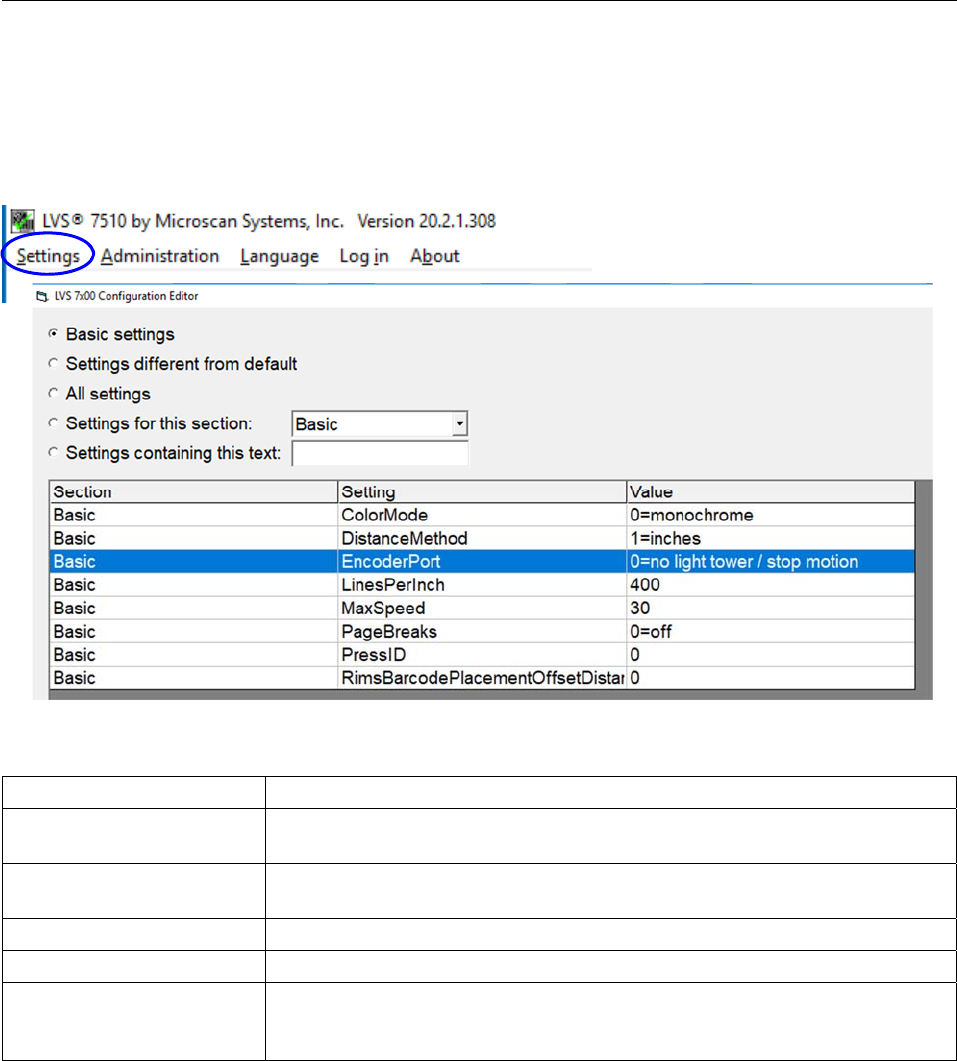Choose the All settings radio button

pos(53,393)
